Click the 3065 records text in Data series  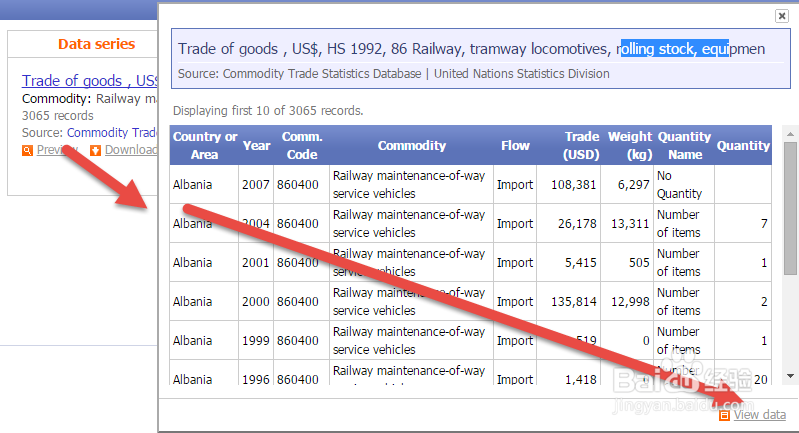pyautogui.click(x=58, y=116)
